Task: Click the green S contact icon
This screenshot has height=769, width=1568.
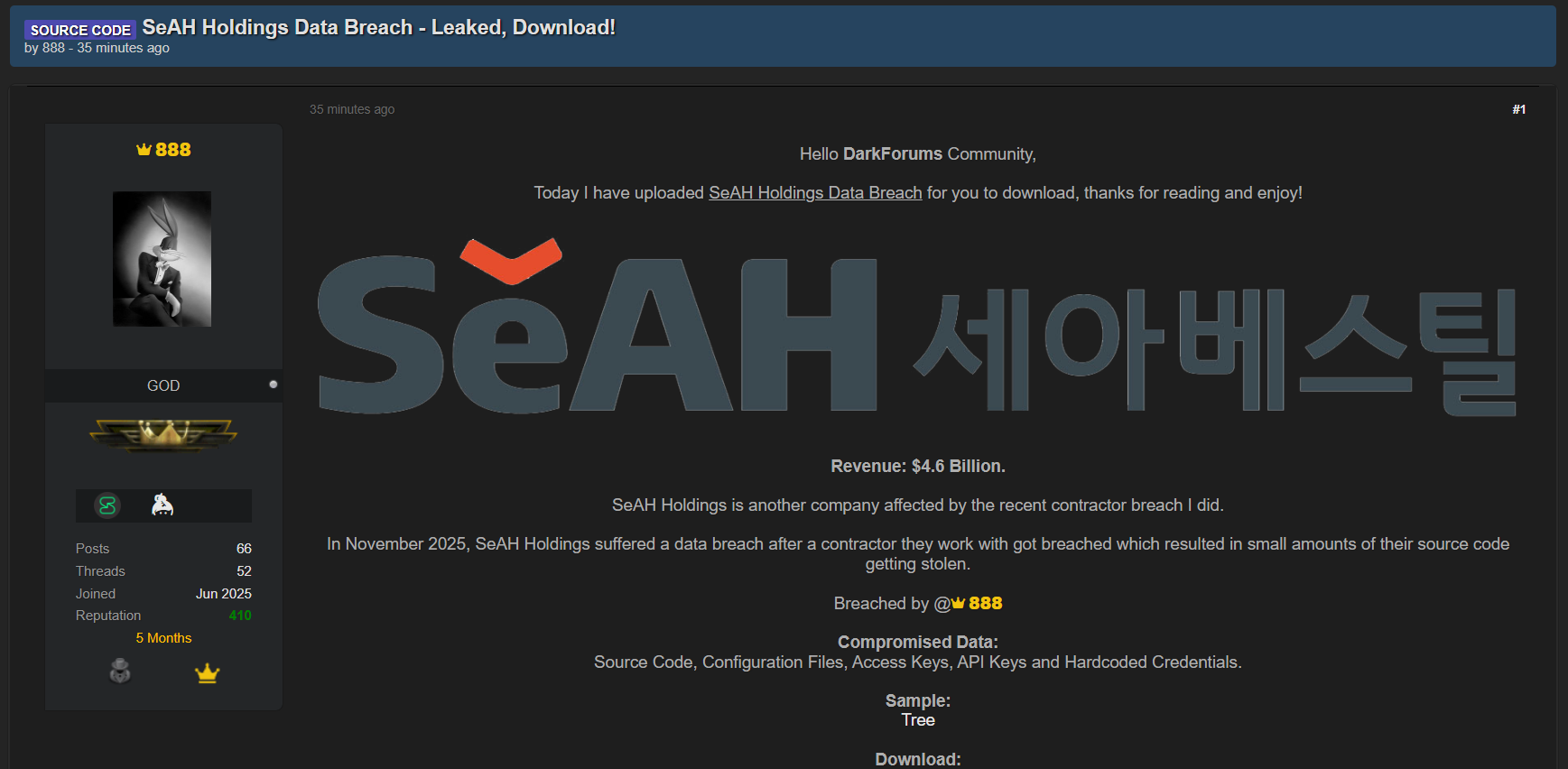Action: pyautogui.click(x=107, y=505)
